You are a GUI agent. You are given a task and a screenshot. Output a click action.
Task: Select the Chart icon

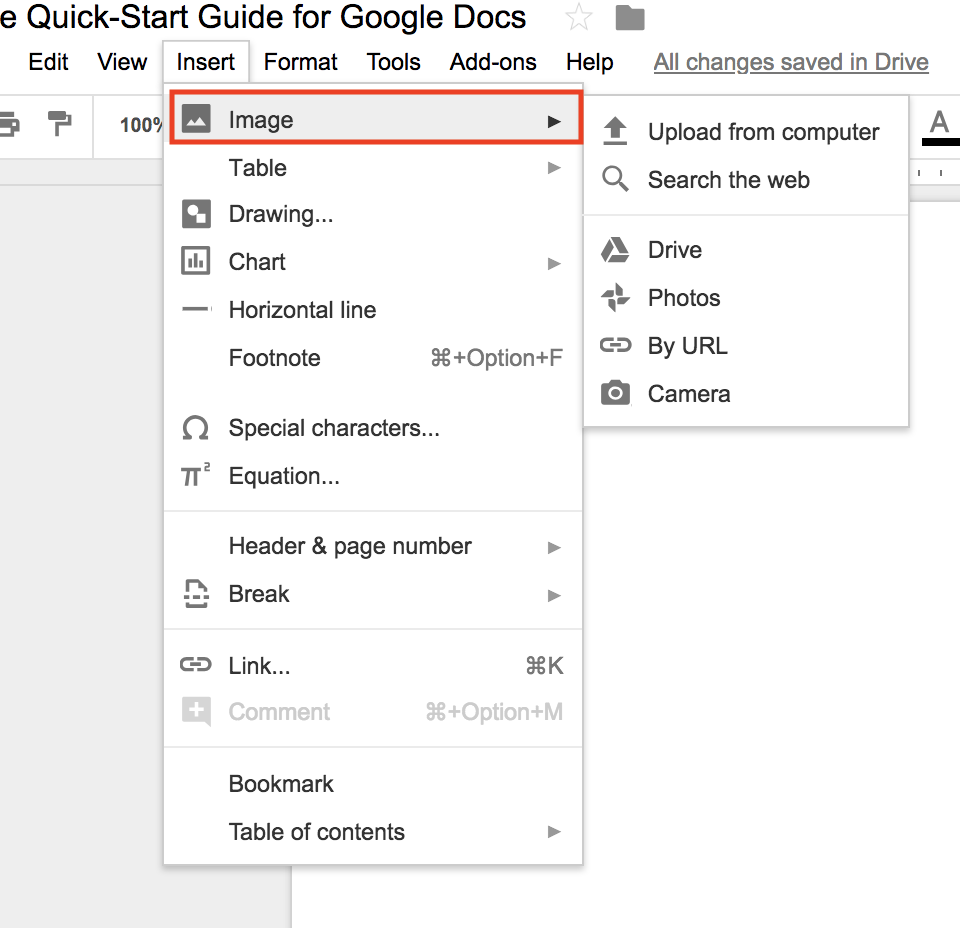[x=196, y=262]
